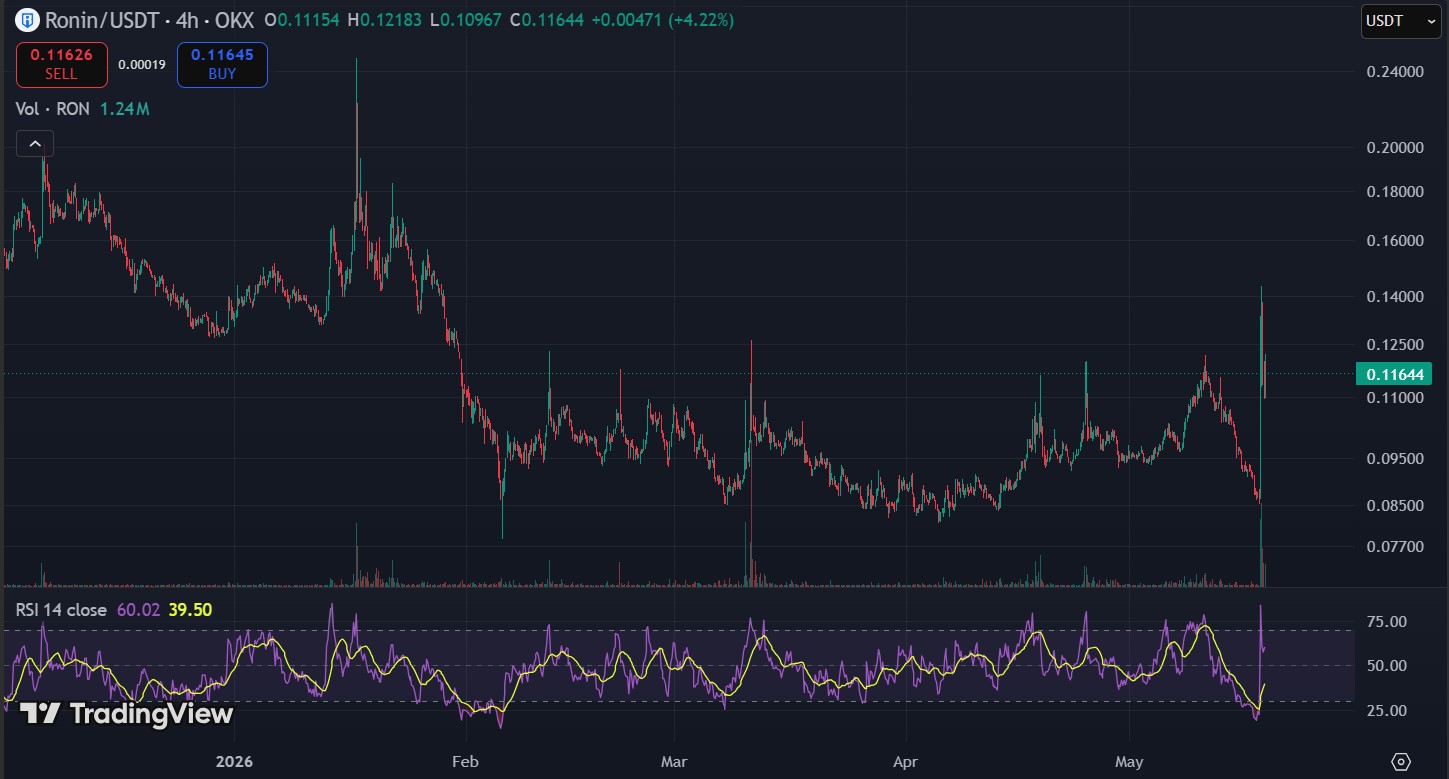
Task: Click the 0.08500 price axis label
Action: (1394, 505)
